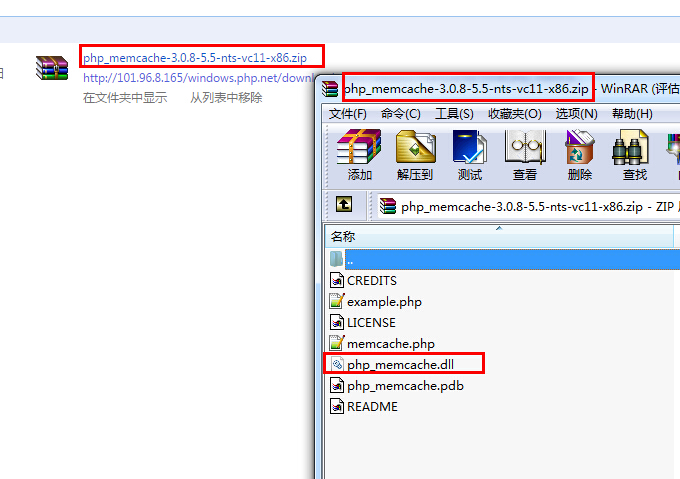Click the Find (查找) binoculars icon
Screen dimensions: 680x479
[x=634, y=155]
